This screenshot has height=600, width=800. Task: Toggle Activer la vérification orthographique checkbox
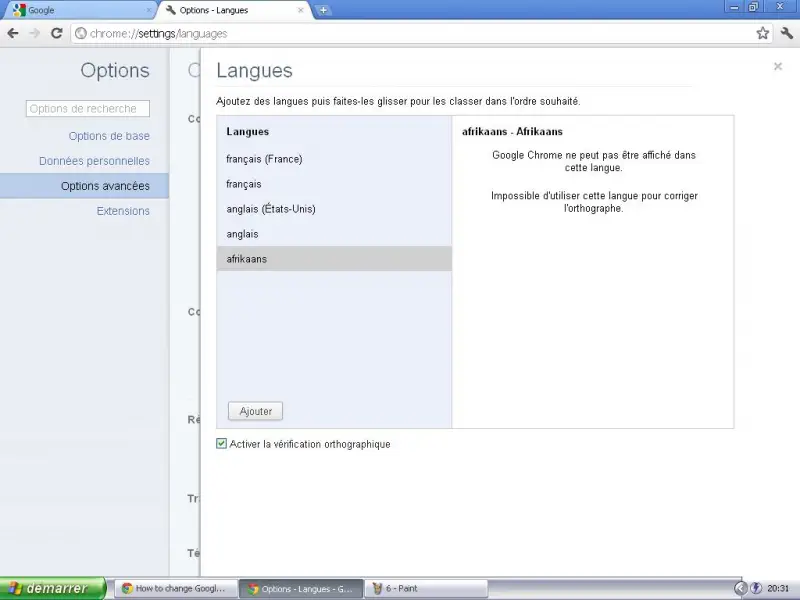pos(221,444)
